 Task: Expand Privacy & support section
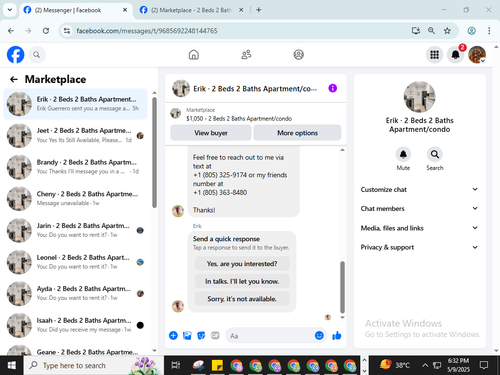coord(419,247)
